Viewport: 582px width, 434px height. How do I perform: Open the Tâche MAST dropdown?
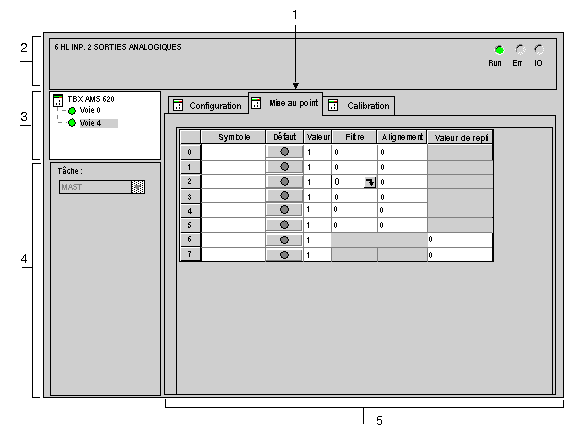click(x=138, y=187)
